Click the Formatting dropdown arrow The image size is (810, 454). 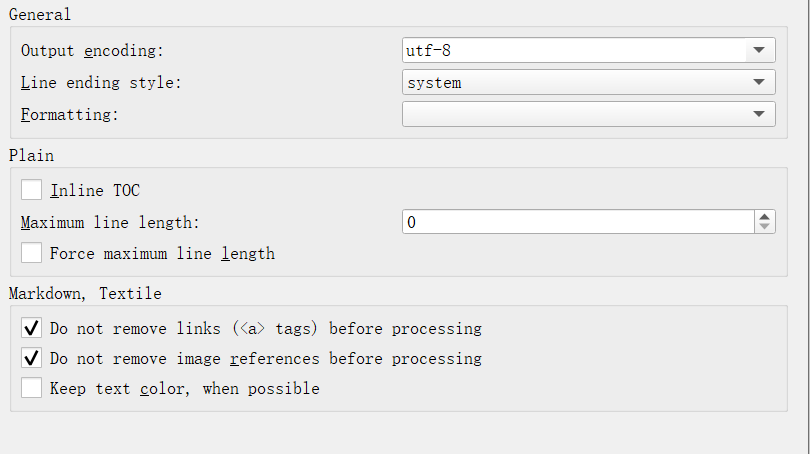point(760,114)
